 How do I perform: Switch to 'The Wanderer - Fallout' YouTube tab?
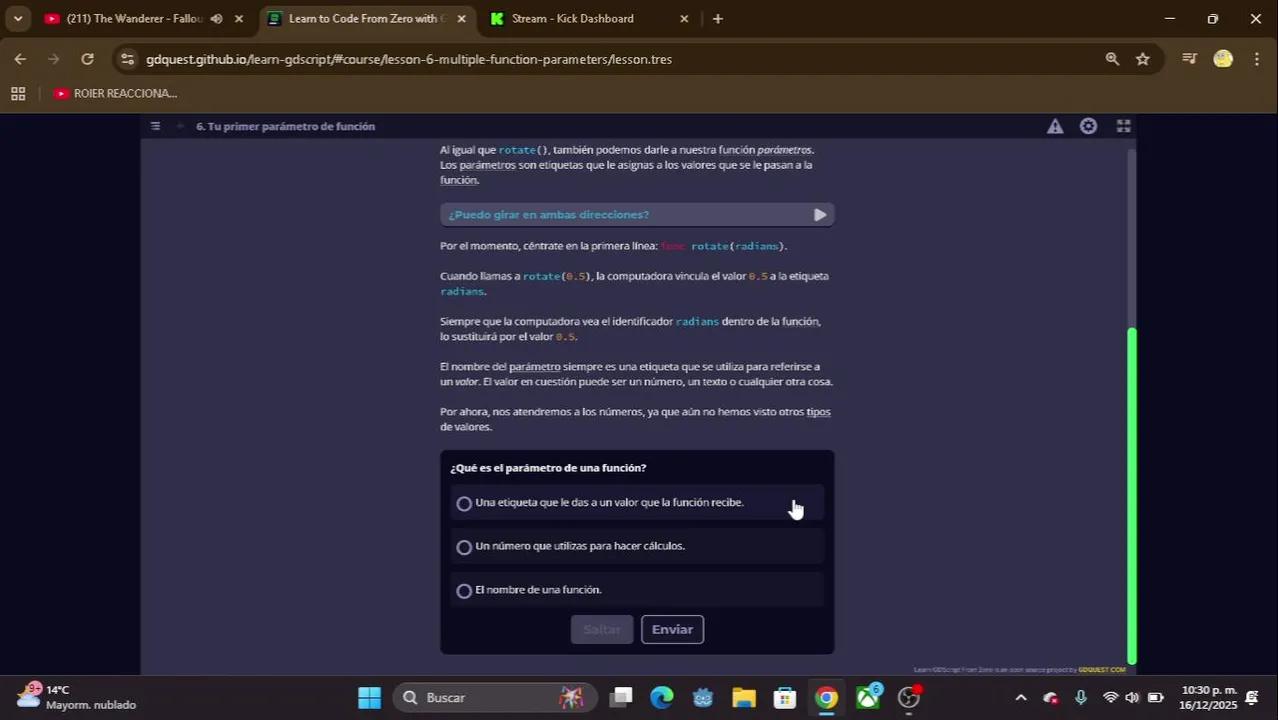point(135,18)
